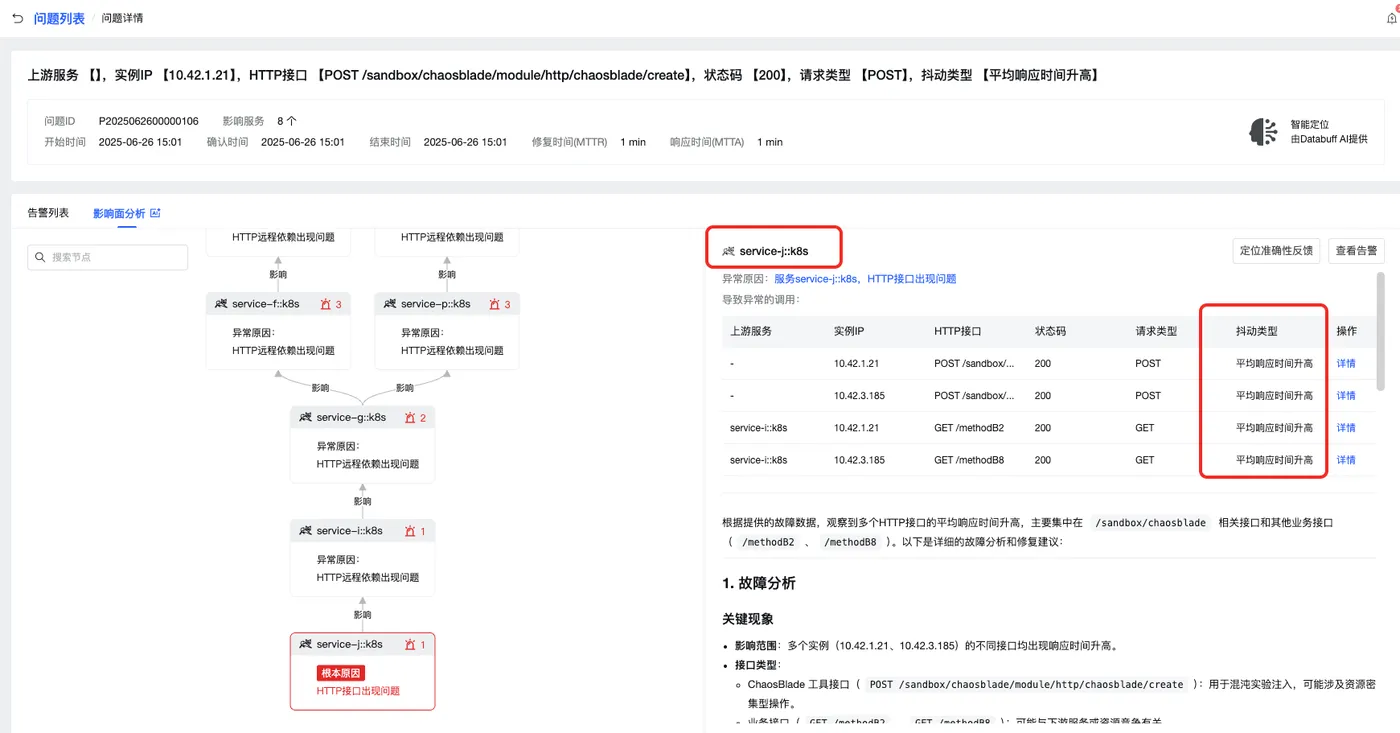Viewport: 1400px width, 733px height.
Task: Click the 状态码 column header
Action: coord(1050,331)
